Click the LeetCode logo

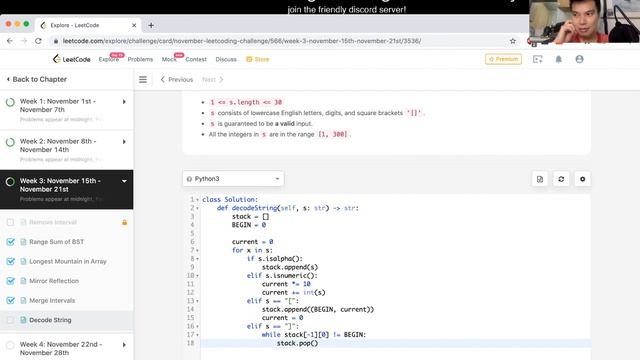coord(72,59)
